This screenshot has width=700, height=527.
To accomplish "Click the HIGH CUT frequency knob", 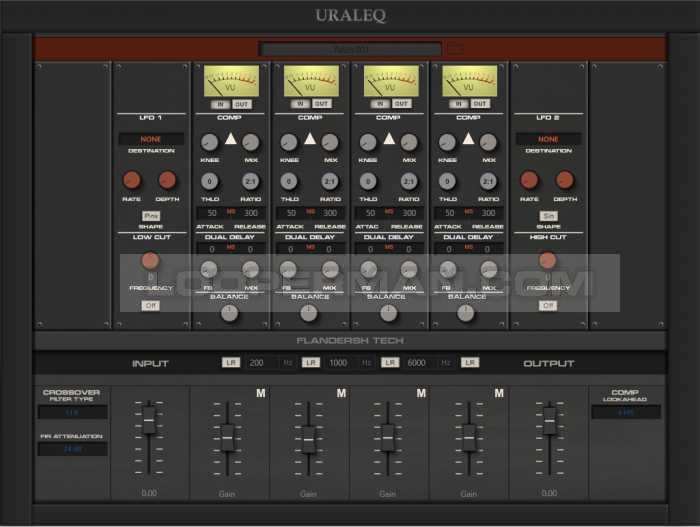I will (547, 260).
